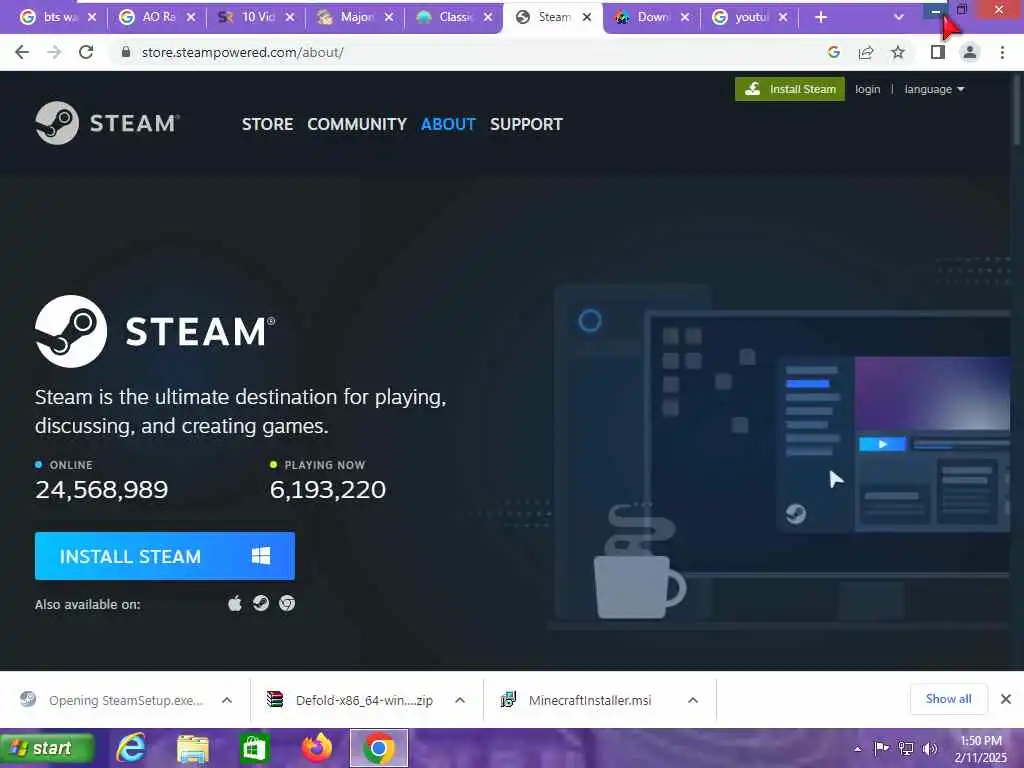
Task: Open the STORE menu
Action: click(267, 124)
